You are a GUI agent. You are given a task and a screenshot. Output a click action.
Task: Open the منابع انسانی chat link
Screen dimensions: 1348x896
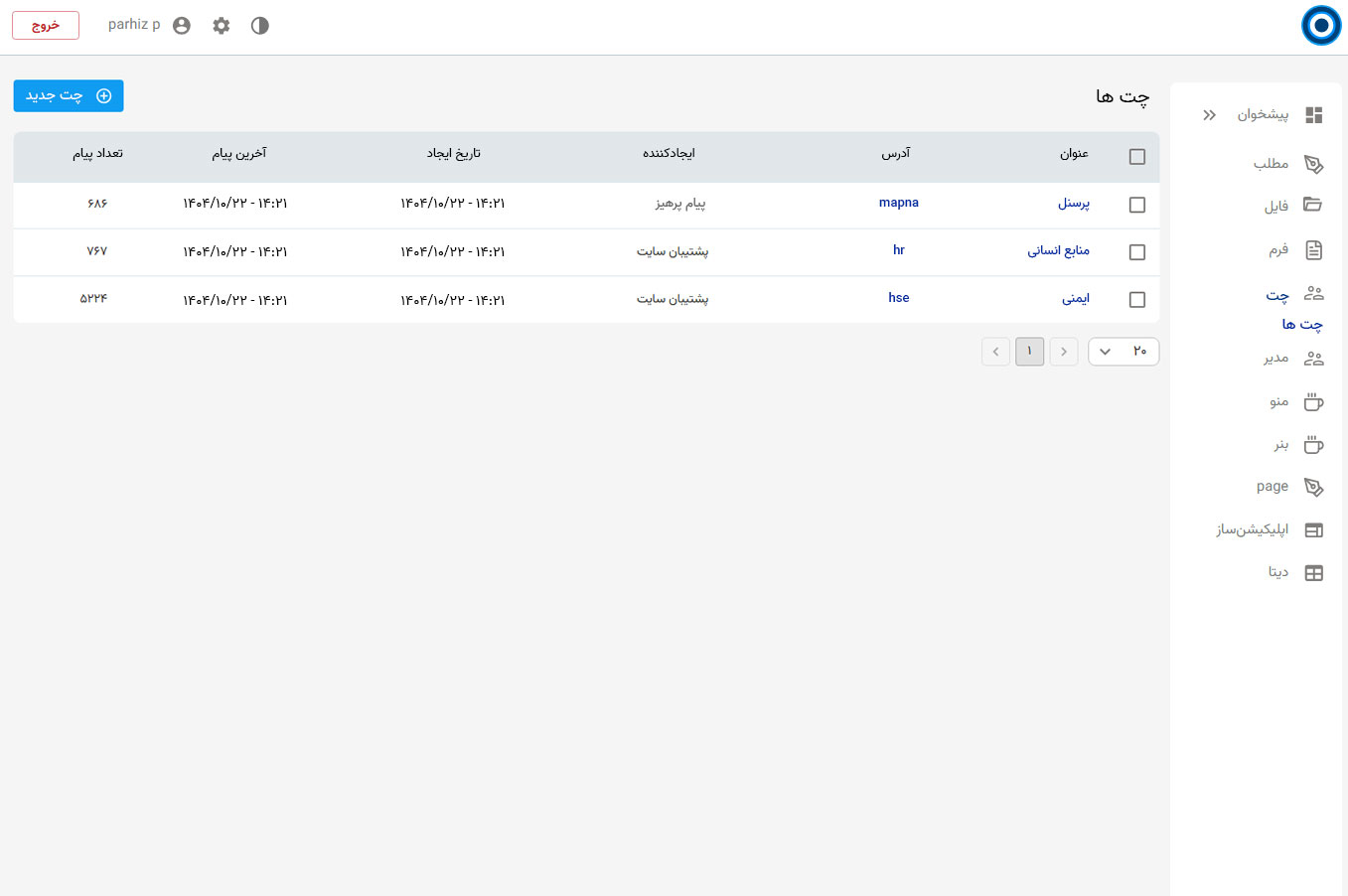click(1058, 251)
